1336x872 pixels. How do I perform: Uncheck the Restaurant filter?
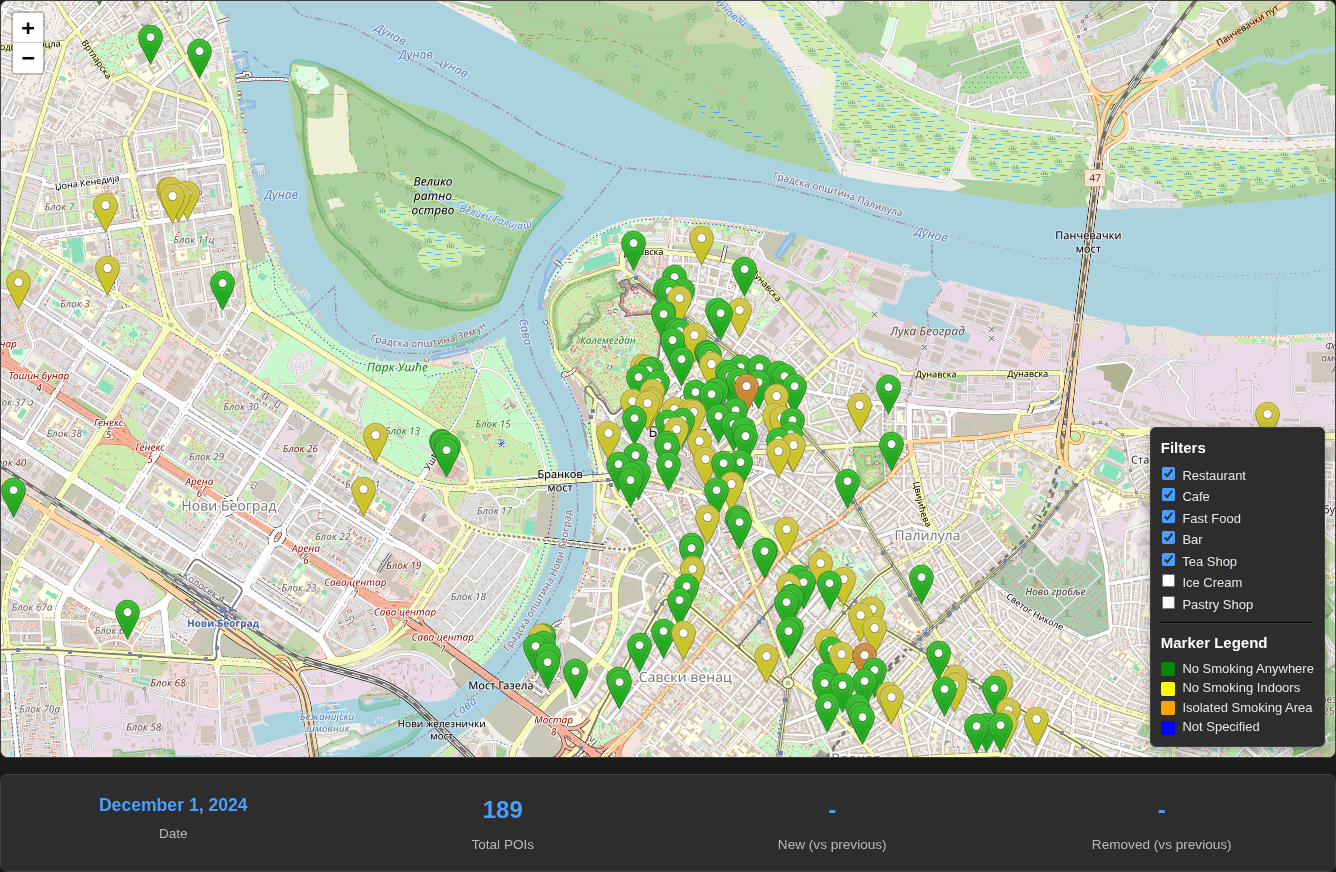click(1168, 473)
